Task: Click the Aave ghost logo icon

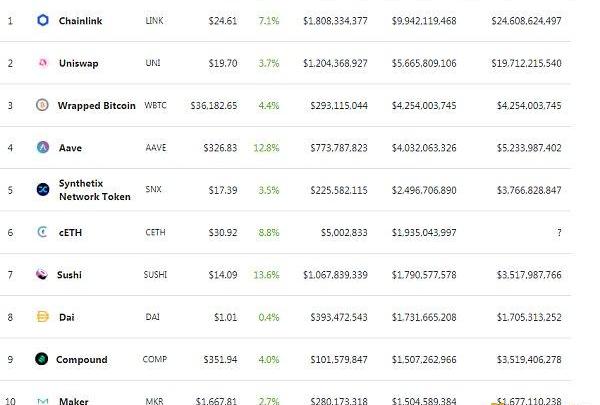Action: tap(43, 147)
